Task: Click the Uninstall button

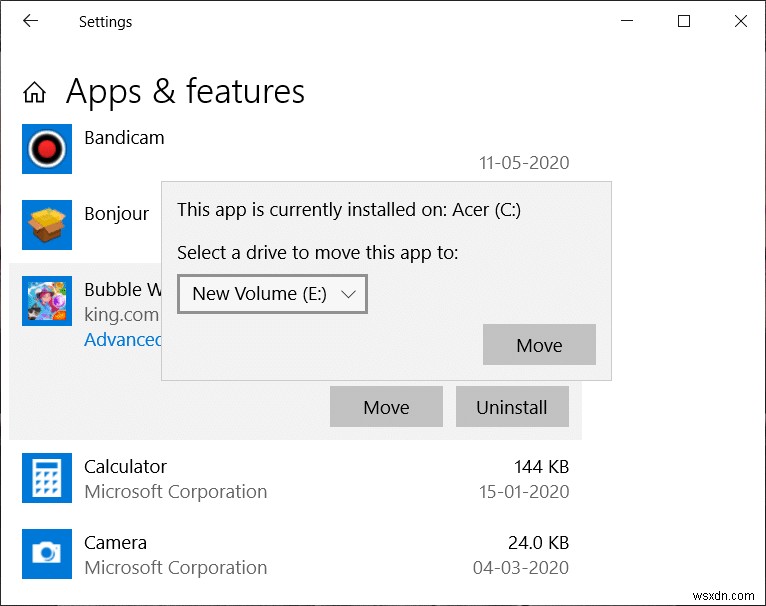Action: point(511,407)
